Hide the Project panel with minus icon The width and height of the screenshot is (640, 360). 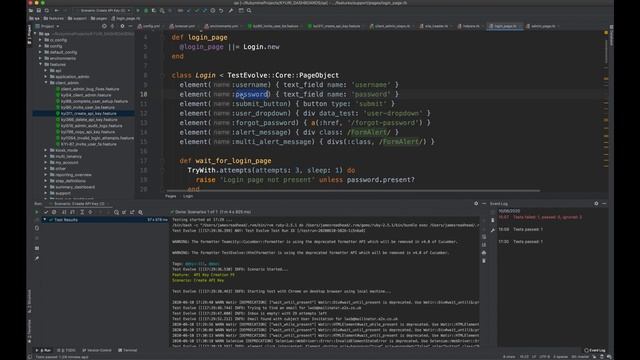131,26
